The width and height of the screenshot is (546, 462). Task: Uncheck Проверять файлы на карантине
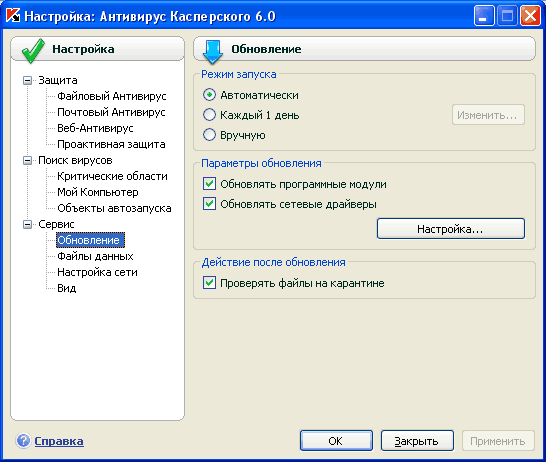[x=209, y=283]
